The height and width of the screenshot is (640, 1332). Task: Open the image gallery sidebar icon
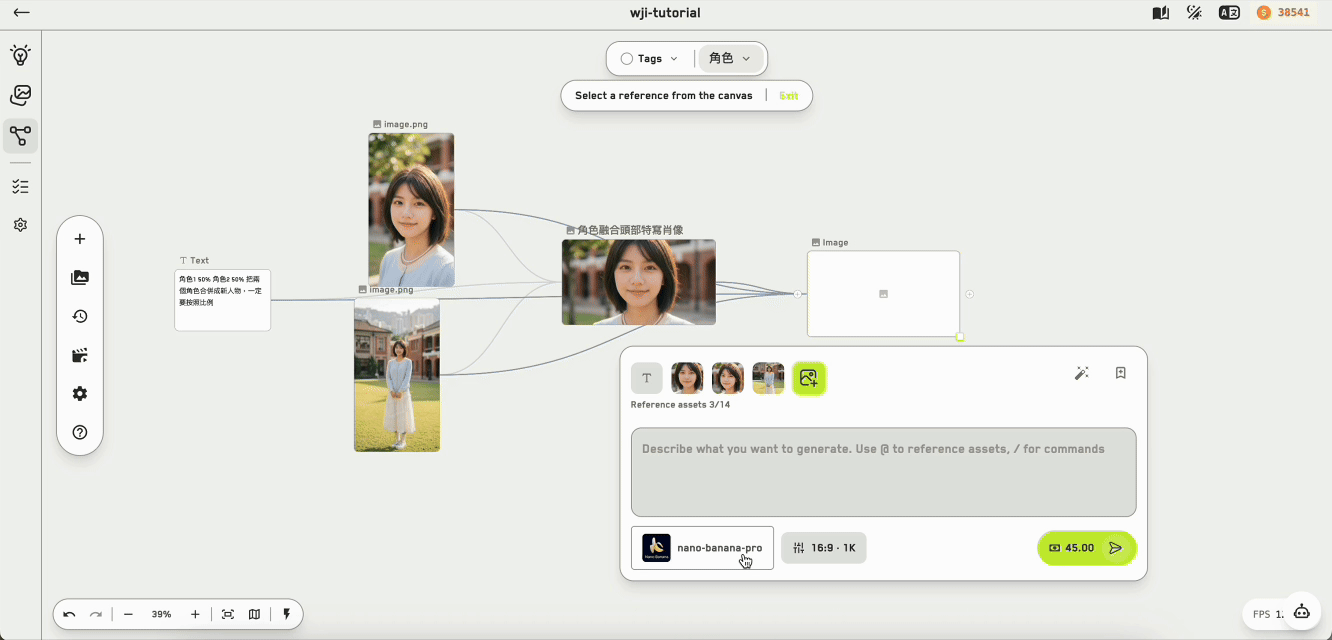pos(20,95)
